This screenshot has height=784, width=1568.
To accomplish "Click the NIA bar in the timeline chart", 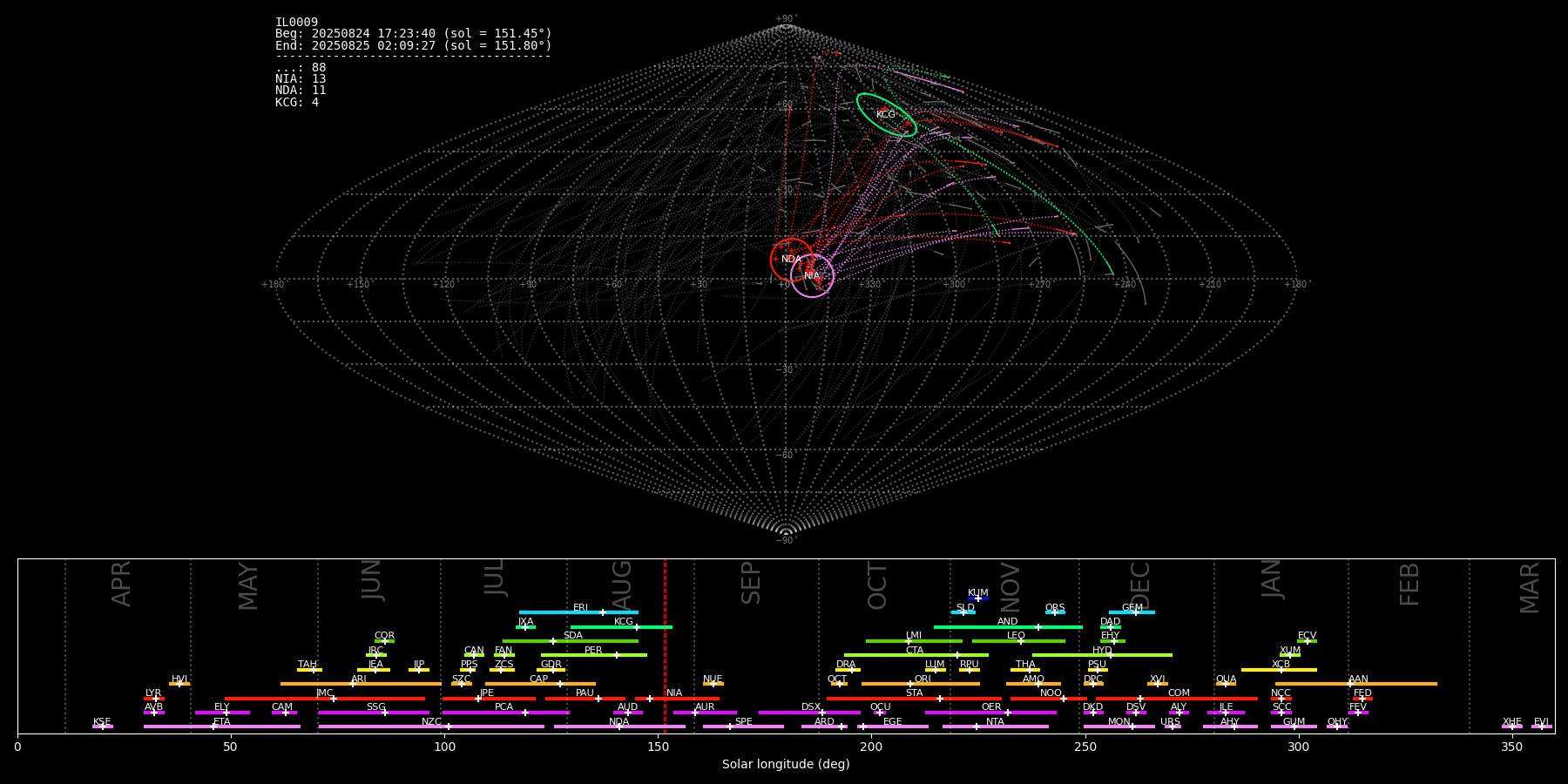I will coord(677,699).
